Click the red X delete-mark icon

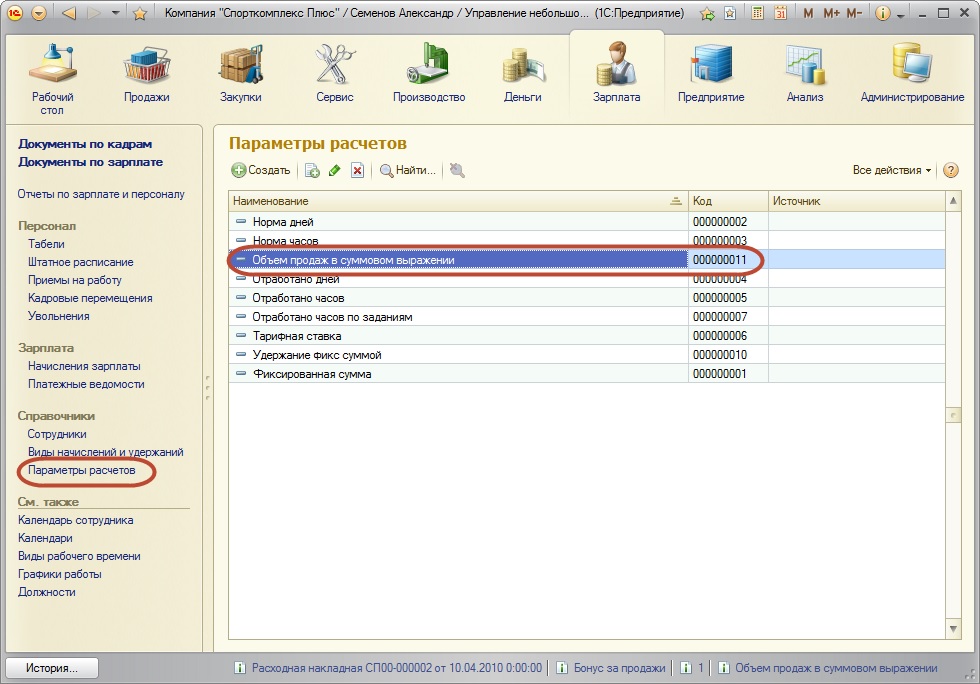(x=357, y=171)
